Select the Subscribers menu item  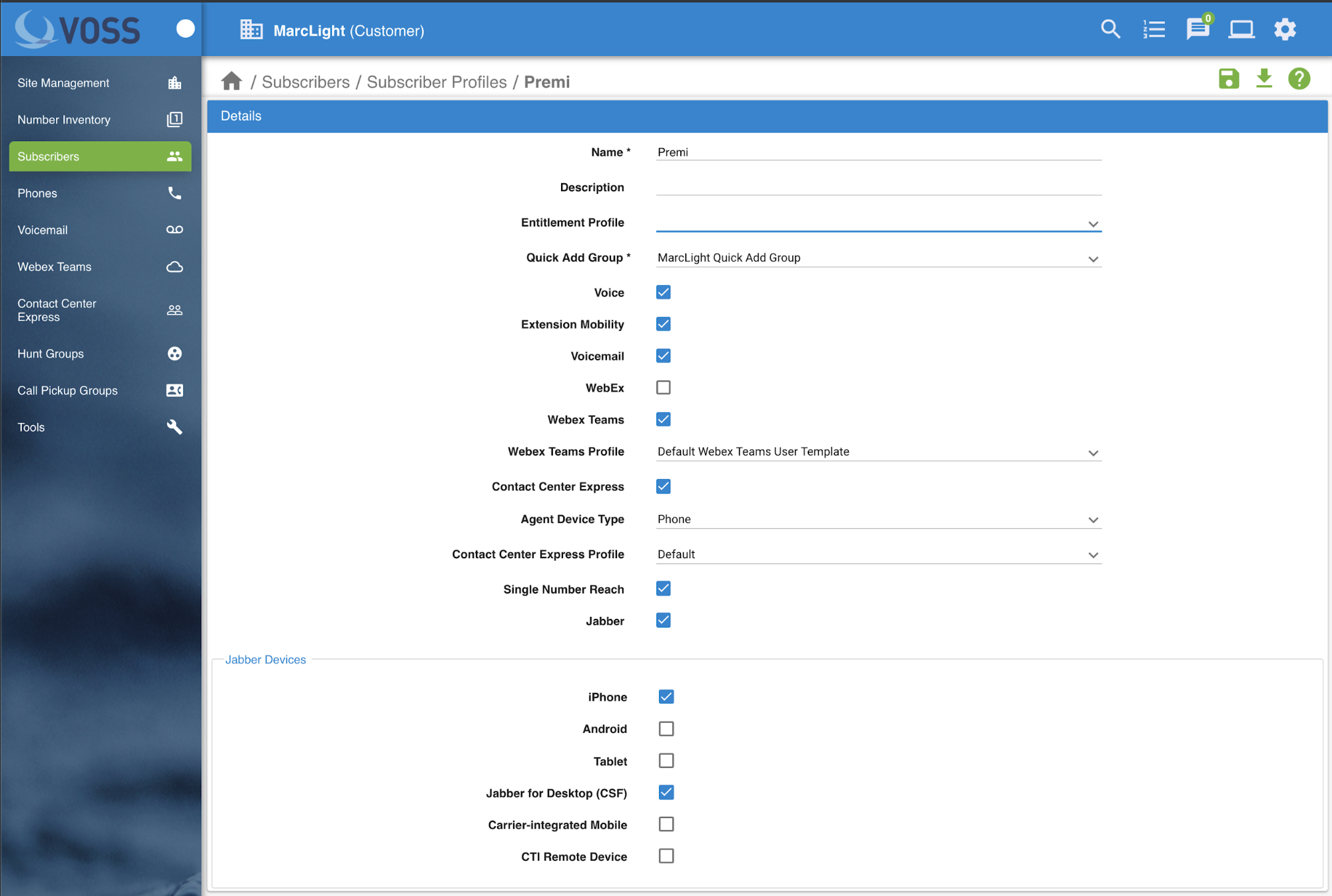click(100, 156)
